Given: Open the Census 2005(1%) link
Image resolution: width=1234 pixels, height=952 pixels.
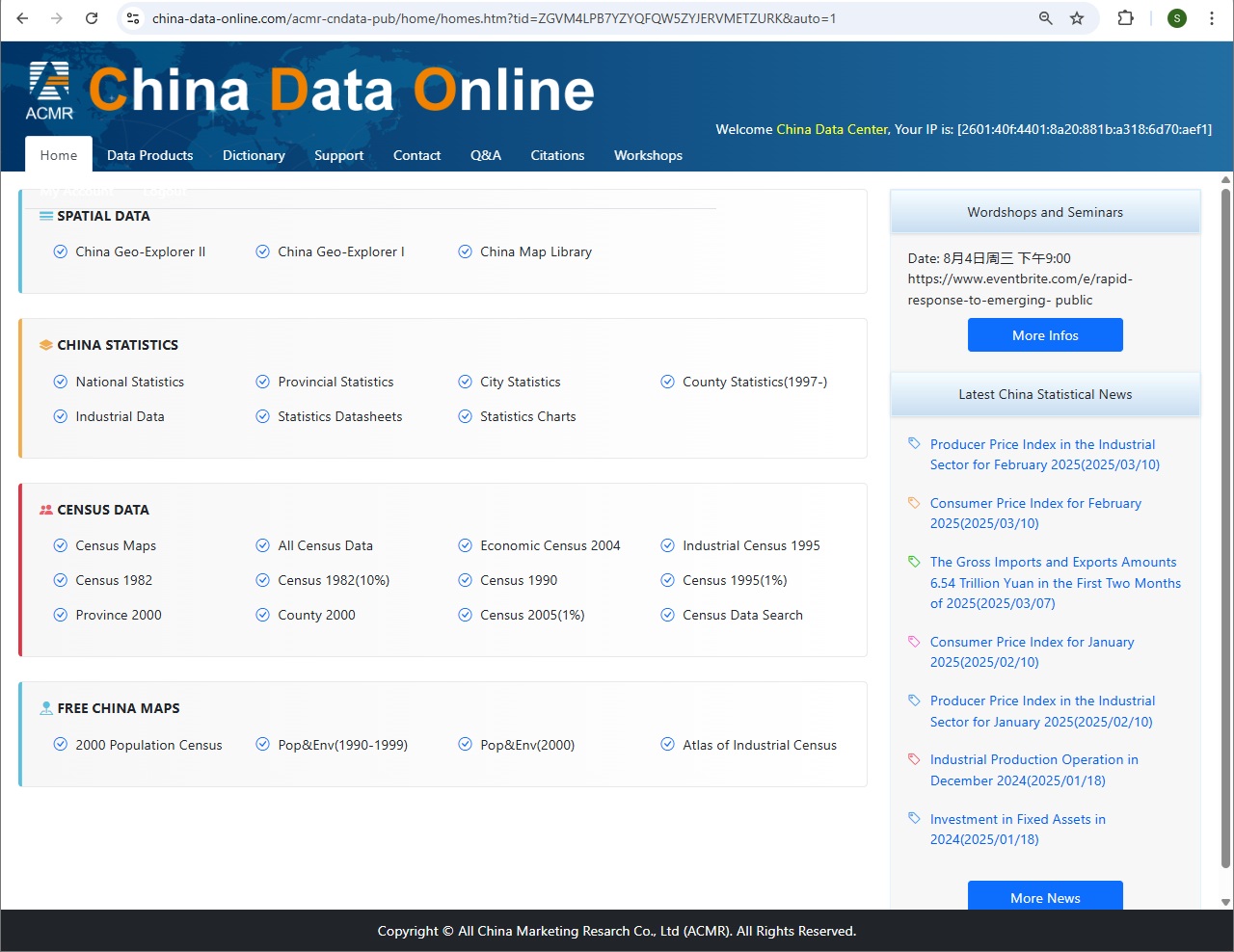Looking at the screenshot, I should coord(534,615).
